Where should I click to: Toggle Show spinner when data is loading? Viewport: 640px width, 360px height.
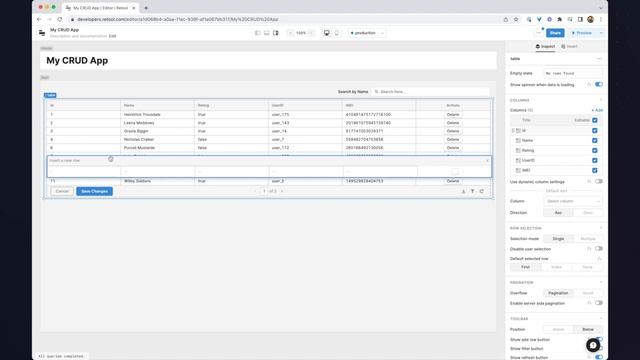(598, 84)
